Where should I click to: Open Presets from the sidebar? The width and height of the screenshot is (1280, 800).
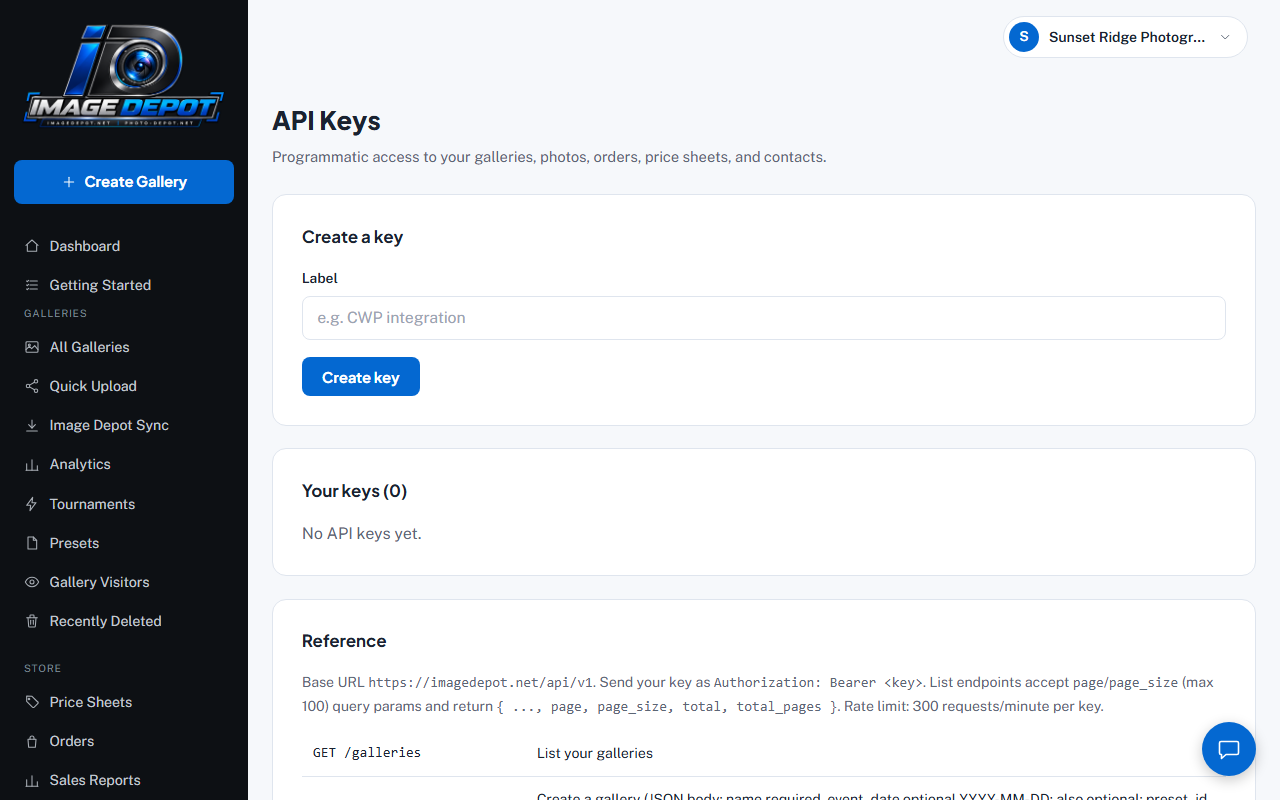pyautogui.click(x=124, y=543)
